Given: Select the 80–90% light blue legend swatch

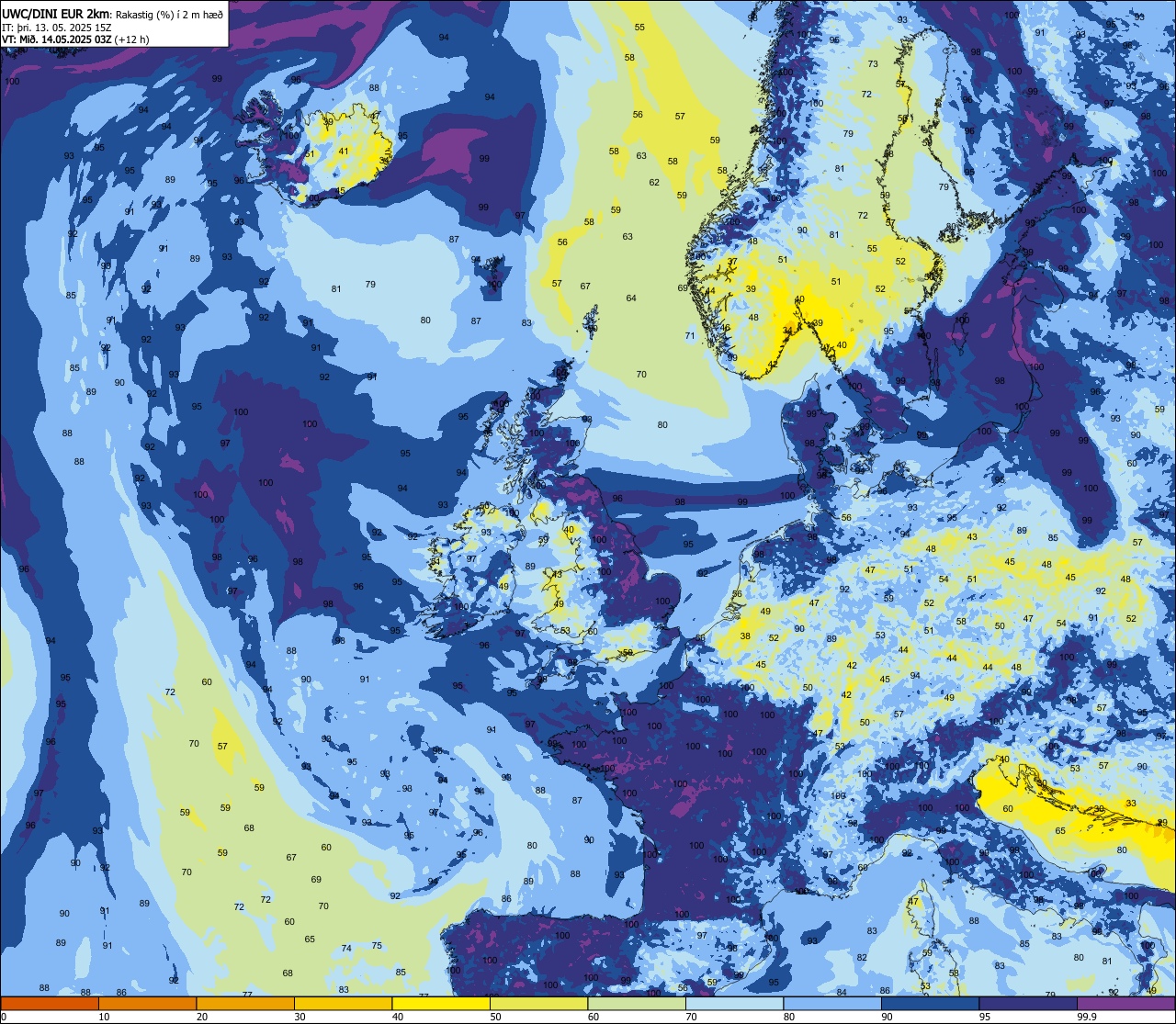Looking at the screenshot, I should click(832, 1004).
